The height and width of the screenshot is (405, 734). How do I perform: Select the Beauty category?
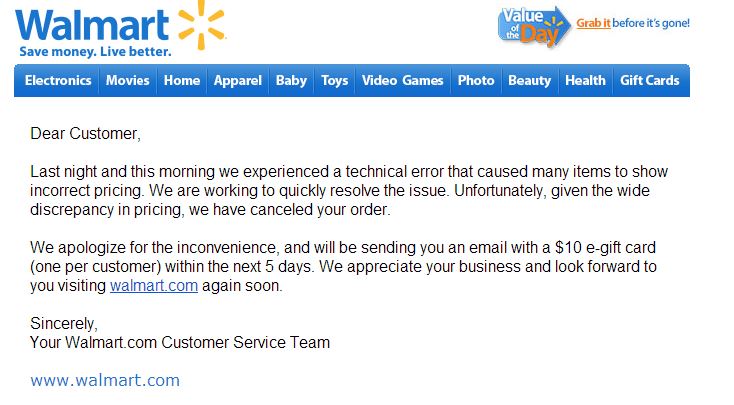click(x=529, y=81)
